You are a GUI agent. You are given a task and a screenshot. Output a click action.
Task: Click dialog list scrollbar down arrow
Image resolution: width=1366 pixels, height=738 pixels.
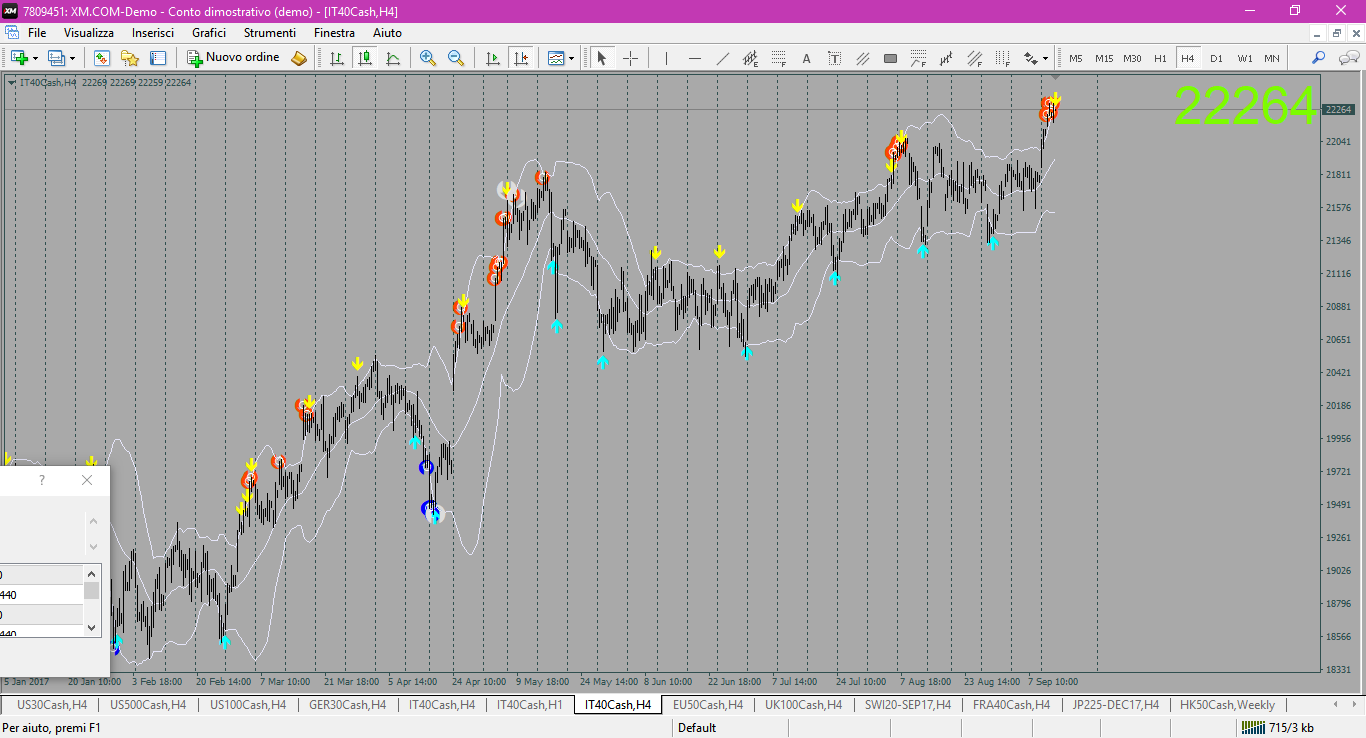pyautogui.click(x=93, y=627)
